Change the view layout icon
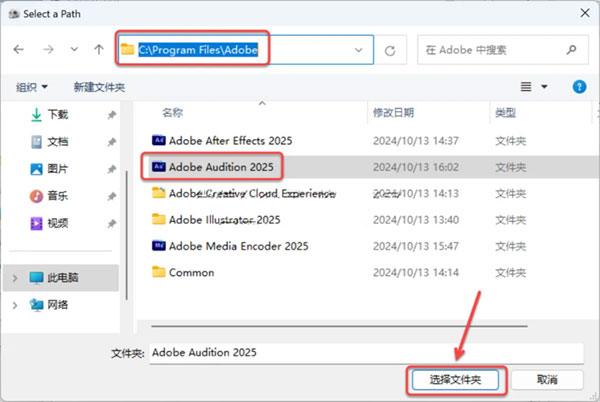600x402 pixels. point(526,87)
